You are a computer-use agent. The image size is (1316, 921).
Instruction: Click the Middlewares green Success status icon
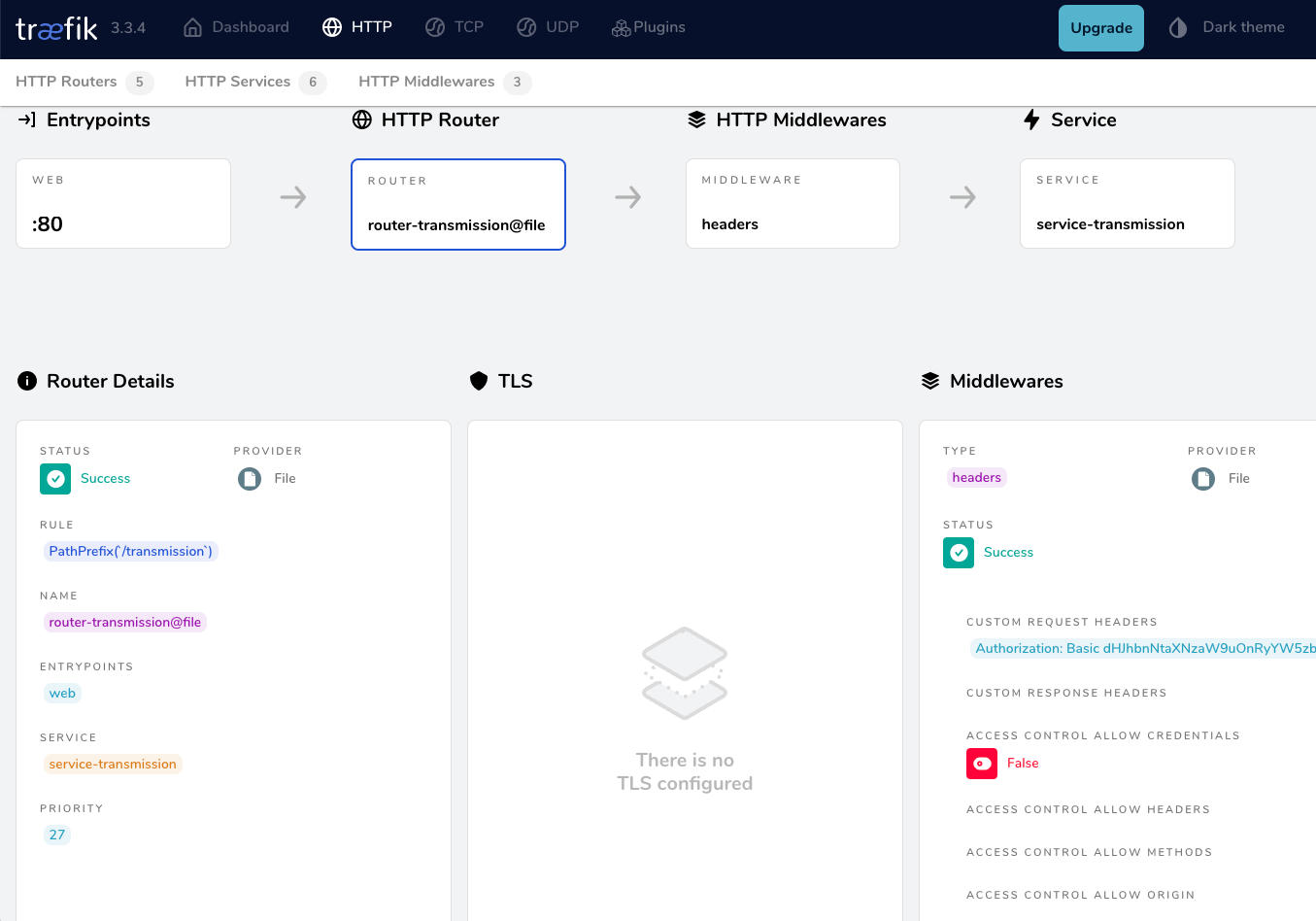pos(959,553)
